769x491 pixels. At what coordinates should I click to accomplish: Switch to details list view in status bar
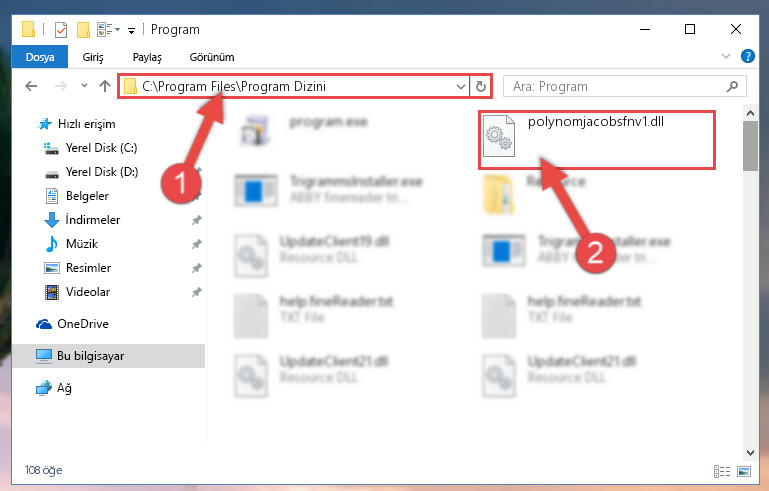pos(722,471)
